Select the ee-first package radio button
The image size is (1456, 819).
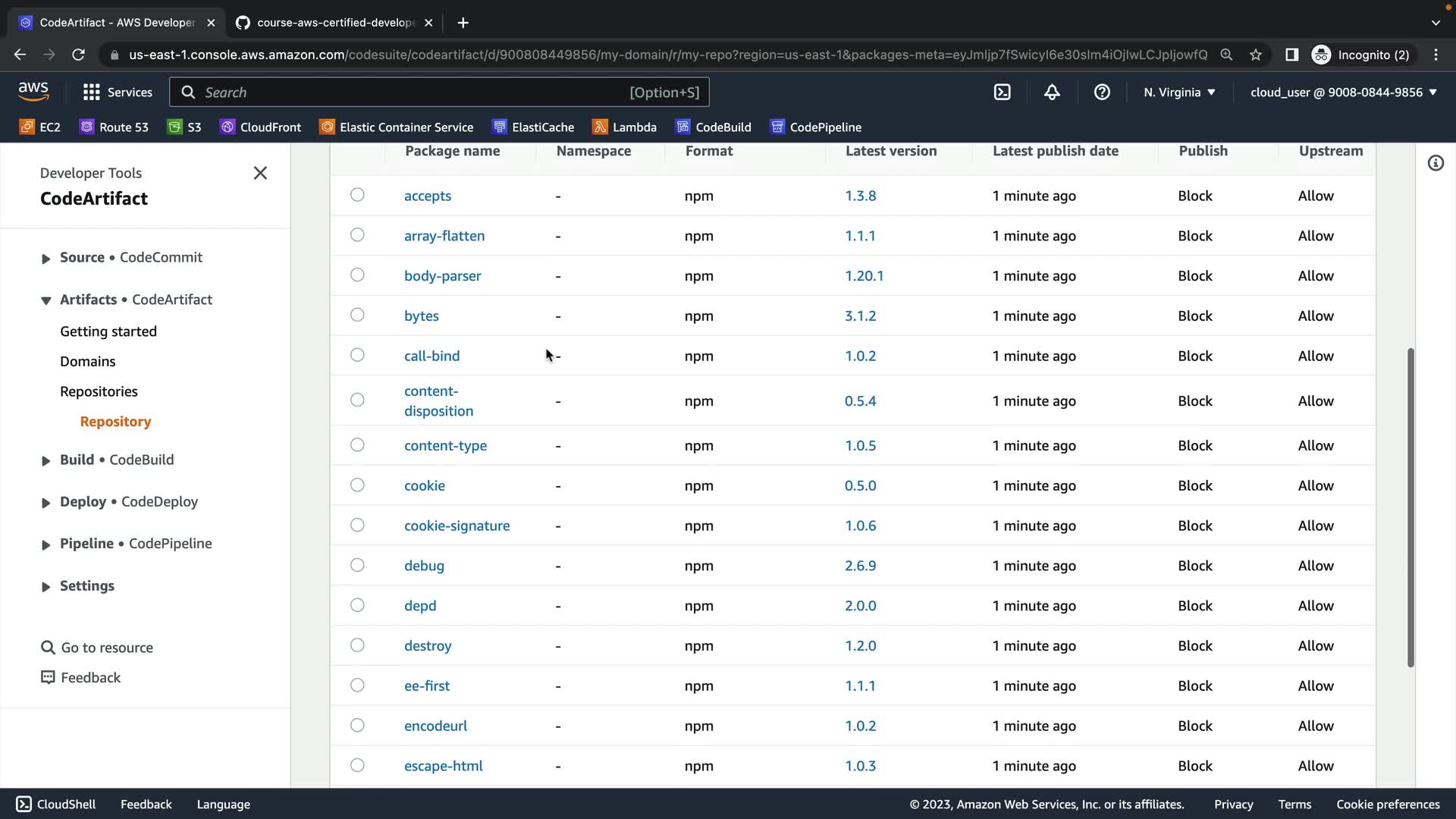pos(357,686)
